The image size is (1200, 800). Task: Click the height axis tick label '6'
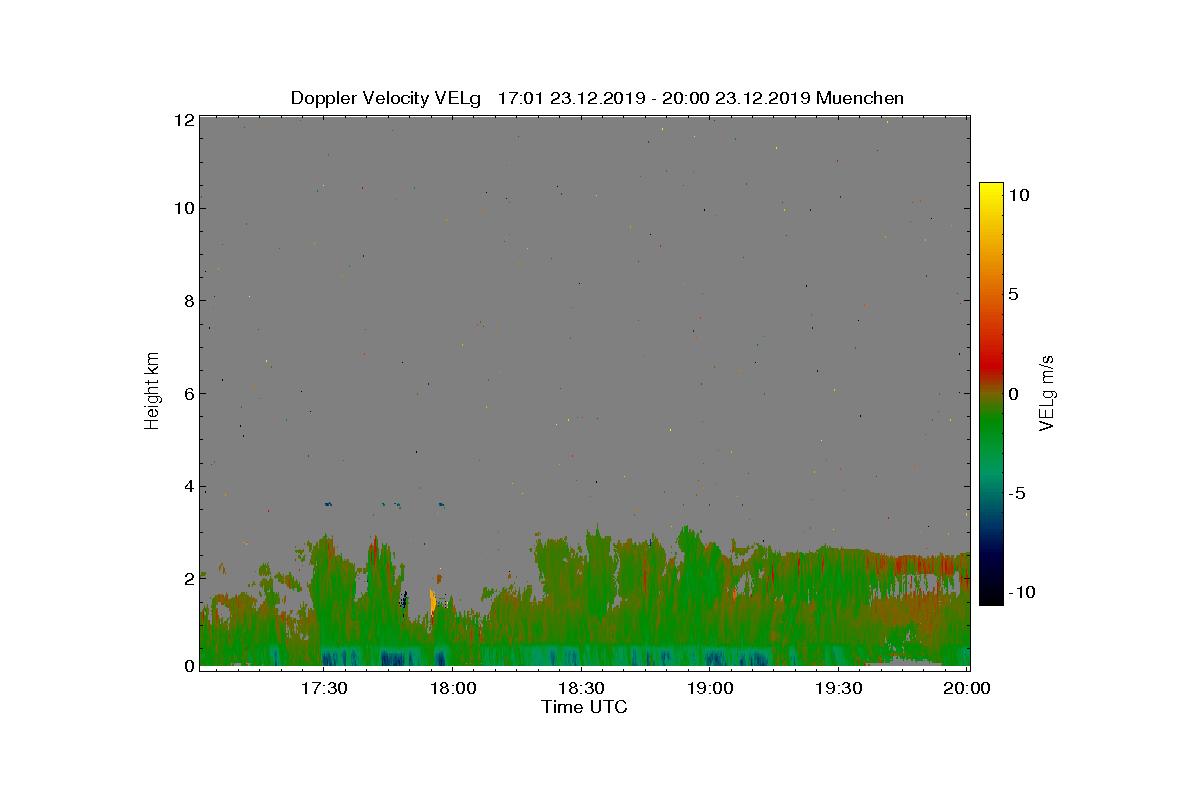pos(188,394)
